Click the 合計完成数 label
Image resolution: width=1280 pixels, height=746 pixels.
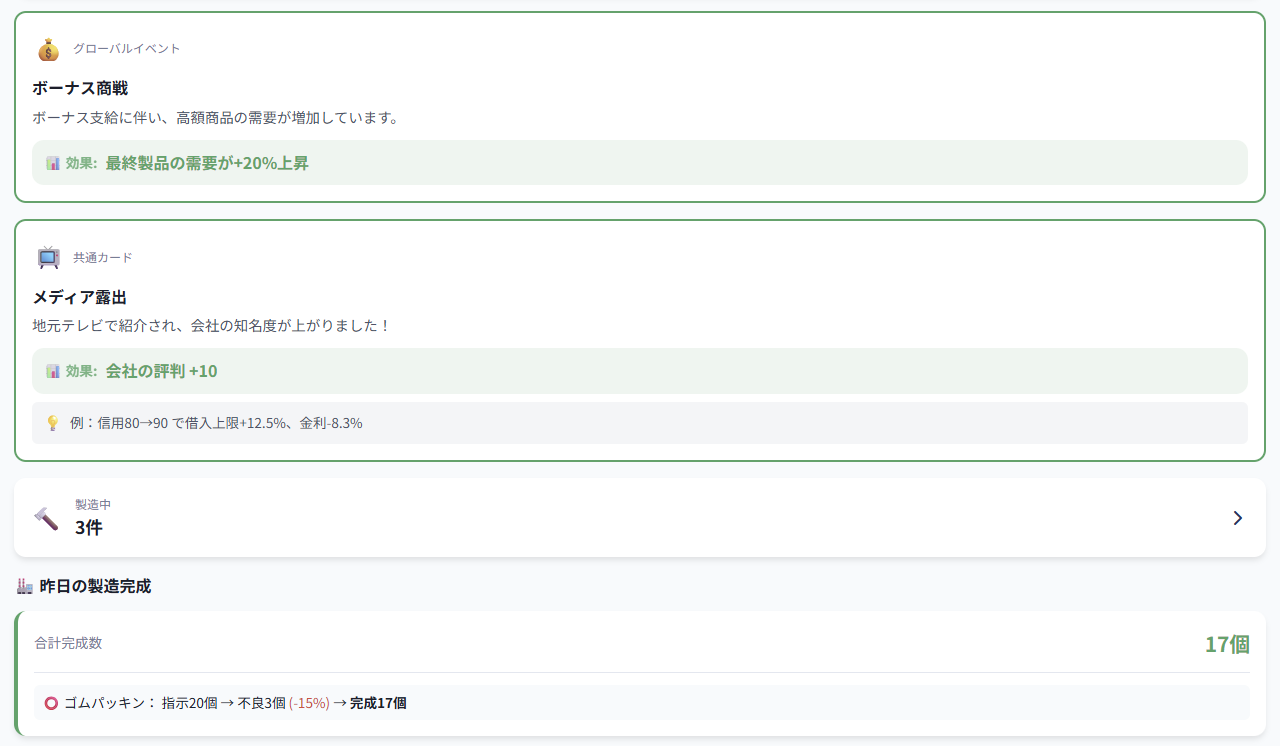(x=68, y=643)
